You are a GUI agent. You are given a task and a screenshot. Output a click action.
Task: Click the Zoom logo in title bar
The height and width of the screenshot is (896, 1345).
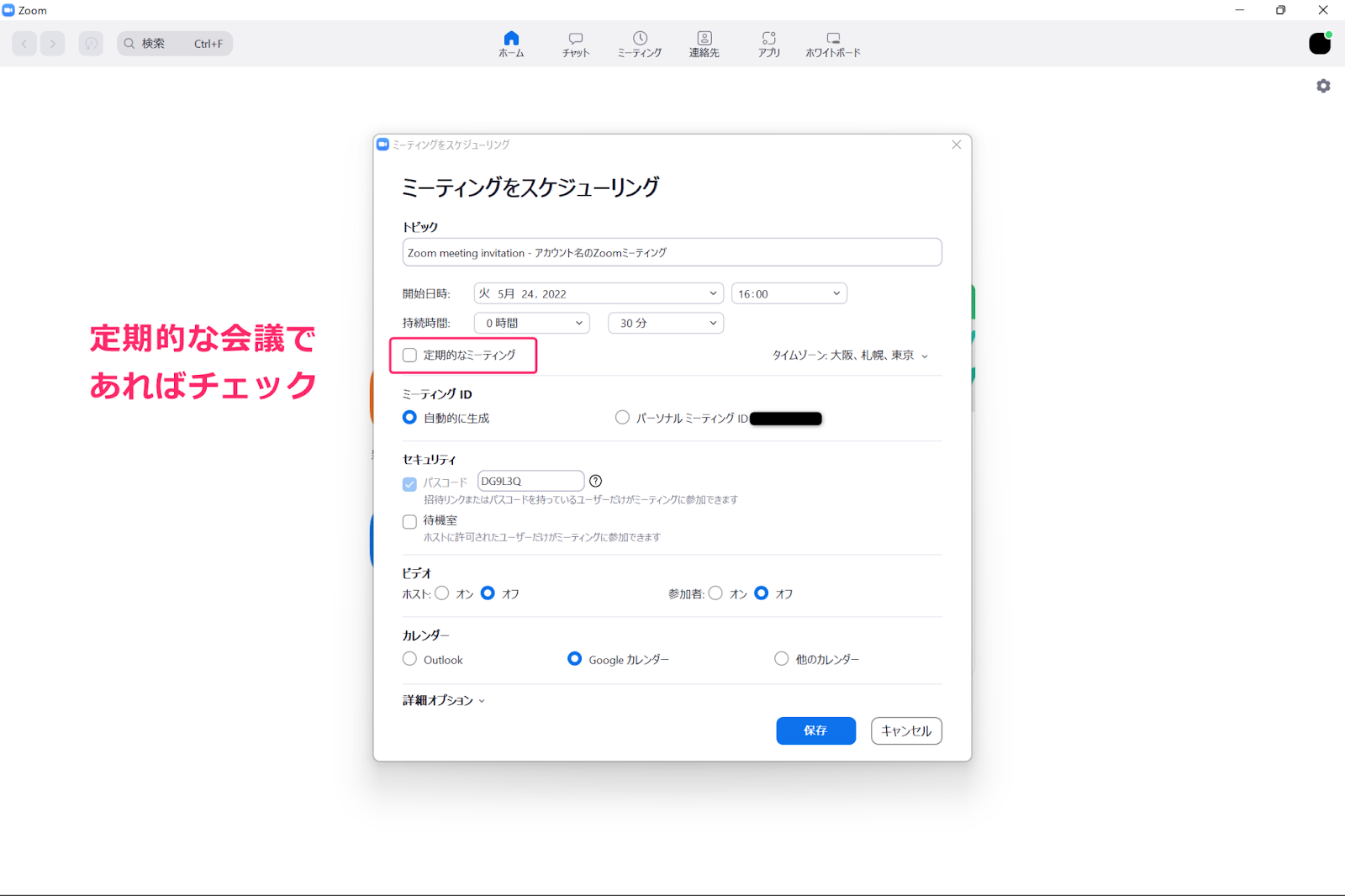point(8,10)
